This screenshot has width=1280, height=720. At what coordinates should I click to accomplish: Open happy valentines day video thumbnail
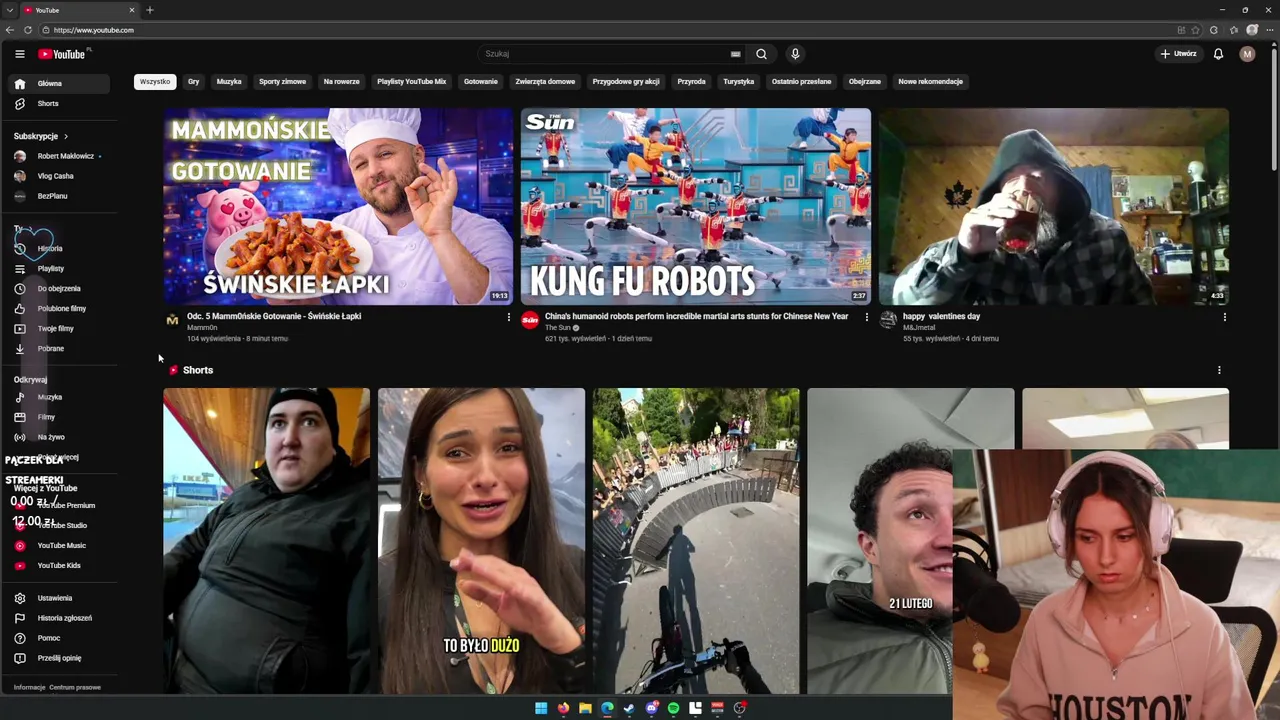click(1054, 206)
